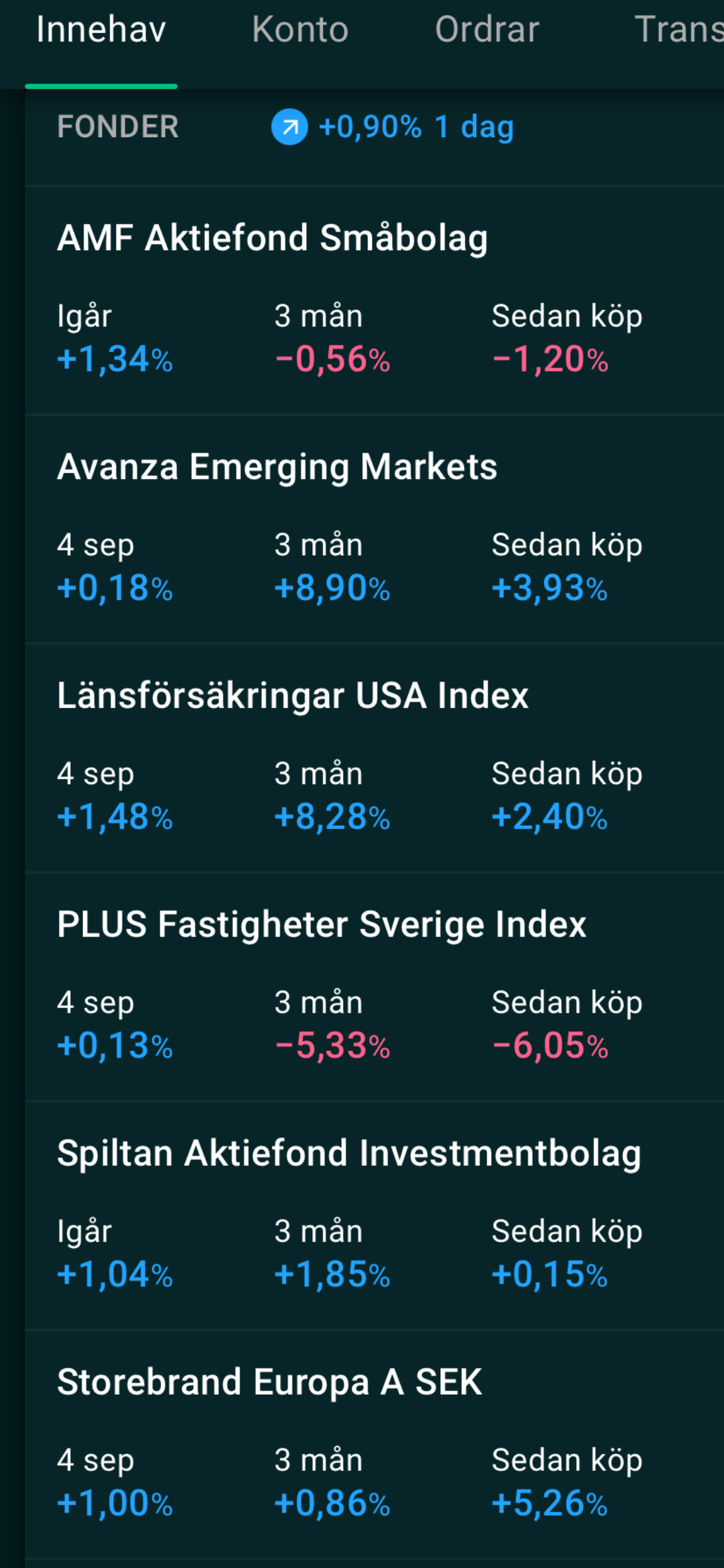
Task: Tap Avanza Emerging Markets 3 mån +8,90%
Action: [332, 588]
